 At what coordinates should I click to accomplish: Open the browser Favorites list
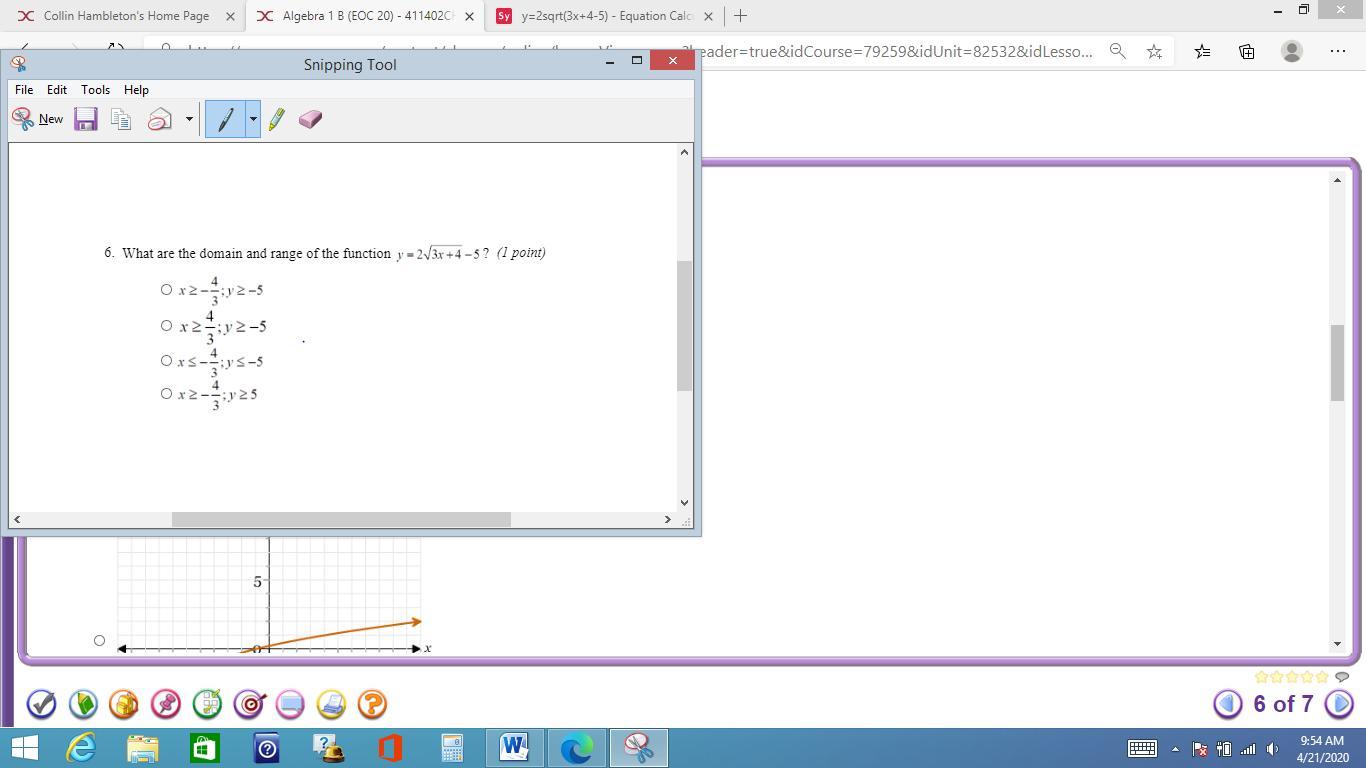coord(1202,51)
